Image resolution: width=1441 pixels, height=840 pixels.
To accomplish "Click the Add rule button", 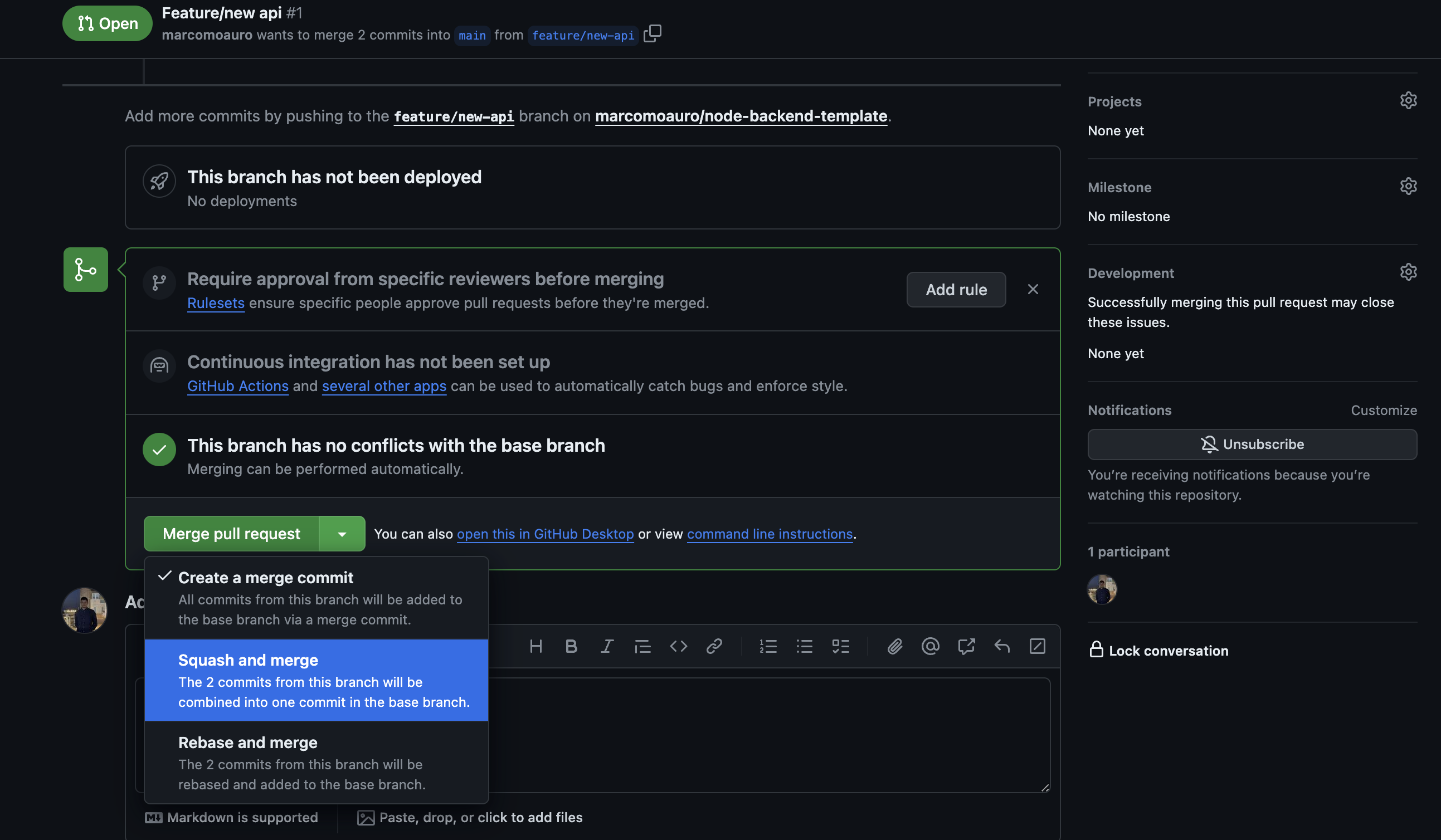I will coord(956,289).
